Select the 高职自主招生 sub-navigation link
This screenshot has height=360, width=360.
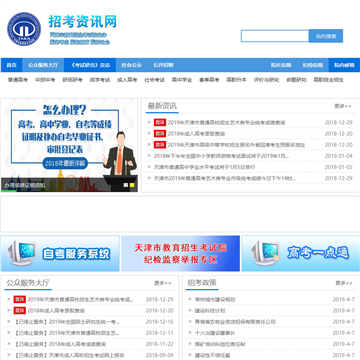coord(328,80)
